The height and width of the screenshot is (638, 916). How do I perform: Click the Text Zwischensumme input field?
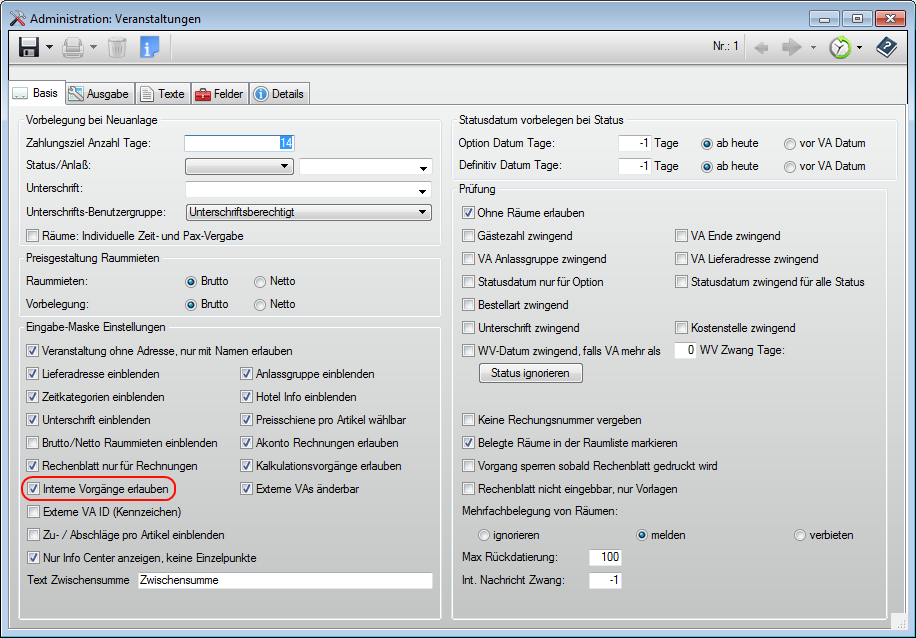point(284,580)
